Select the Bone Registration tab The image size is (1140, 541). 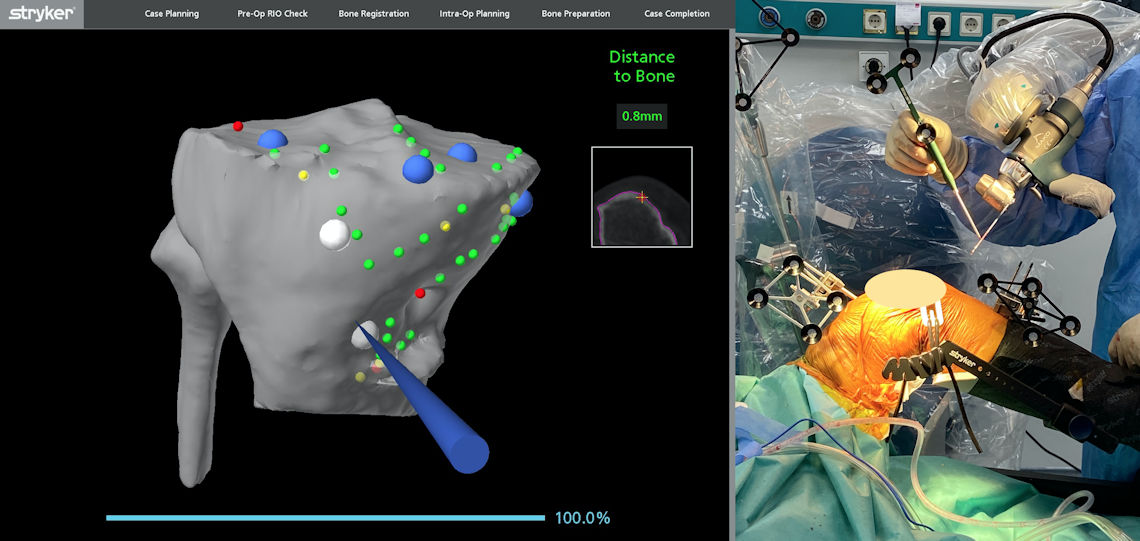tap(374, 14)
